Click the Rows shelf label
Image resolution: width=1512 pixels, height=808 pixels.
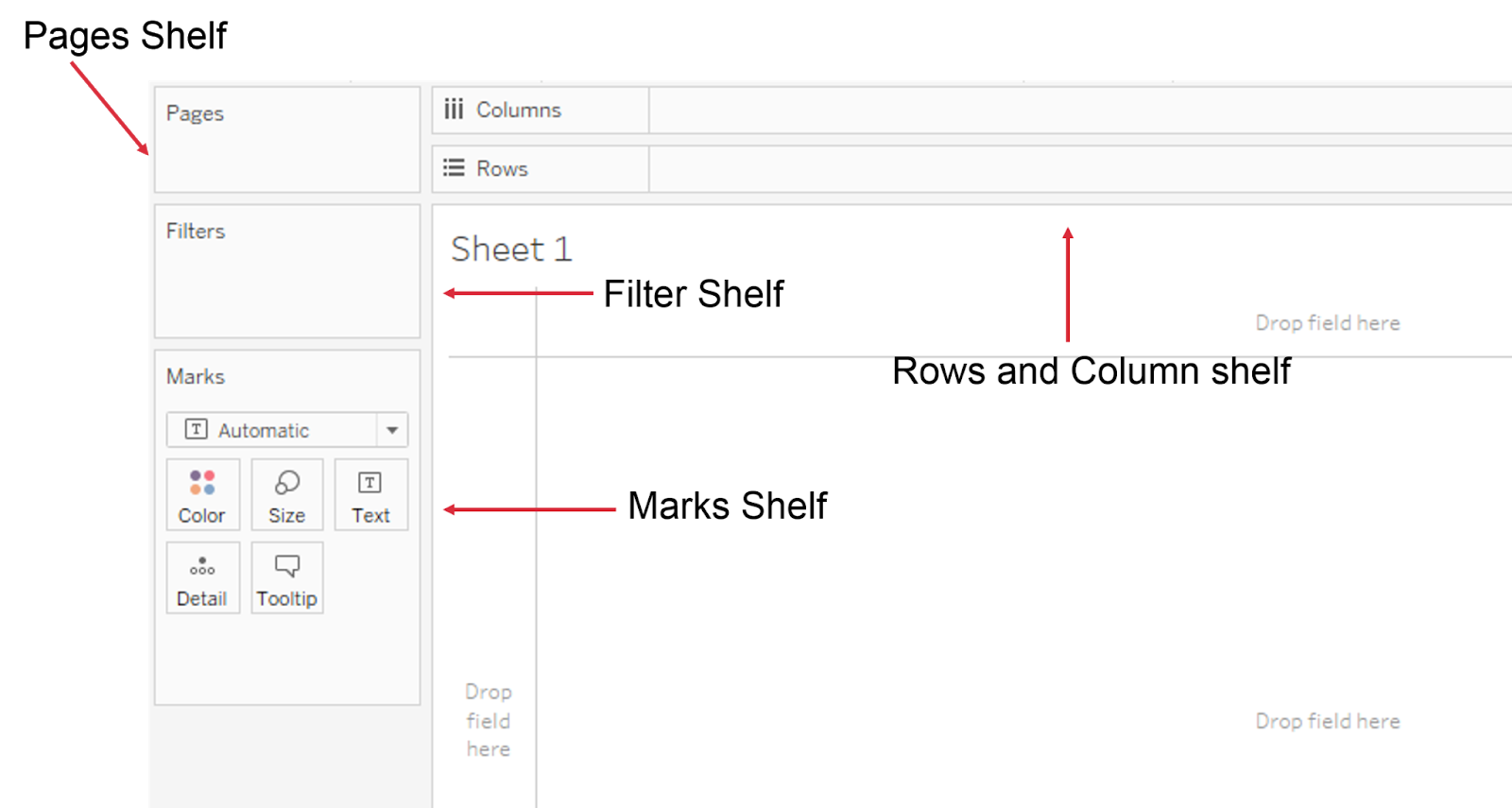pos(502,169)
